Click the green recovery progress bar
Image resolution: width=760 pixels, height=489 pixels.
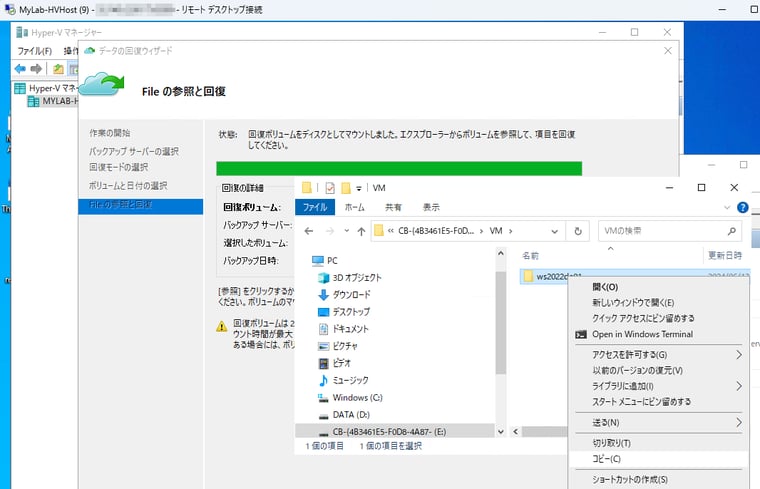click(399, 169)
